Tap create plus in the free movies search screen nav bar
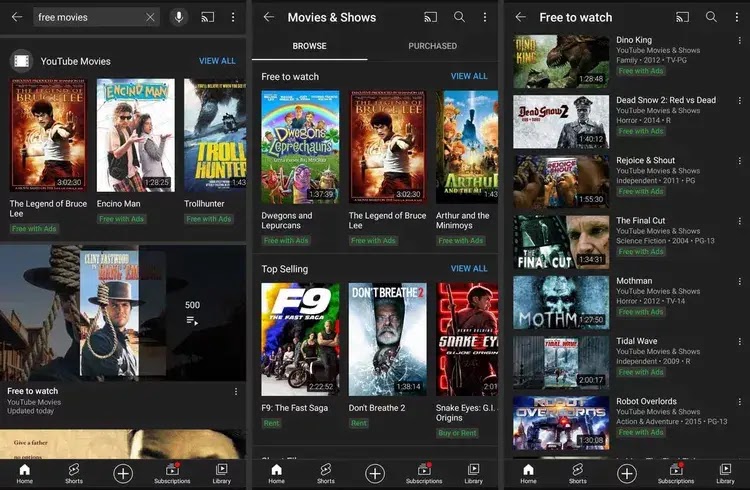This screenshot has width=750, height=490. (x=123, y=474)
